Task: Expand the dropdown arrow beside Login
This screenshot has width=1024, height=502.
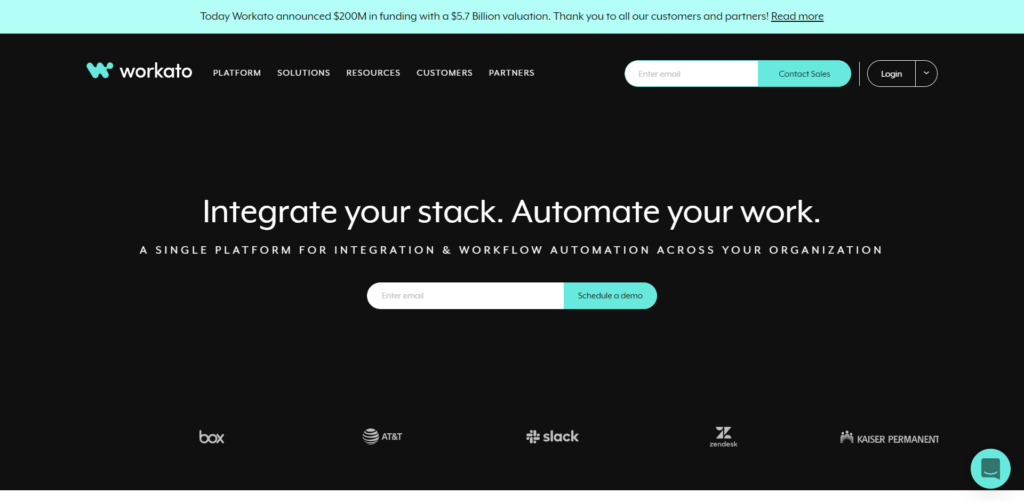Action: [x=926, y=73]
